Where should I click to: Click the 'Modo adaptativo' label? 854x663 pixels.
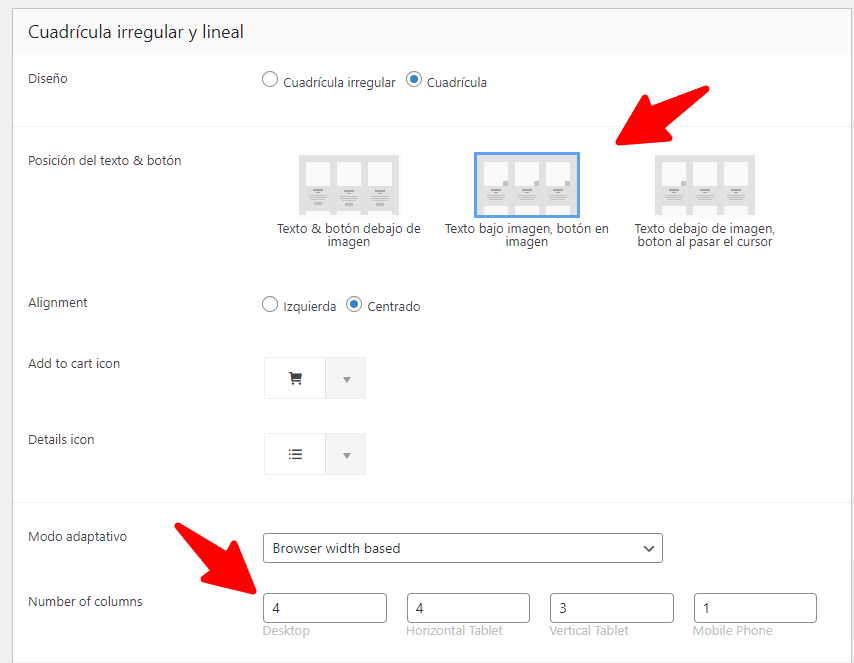(77, 537)
